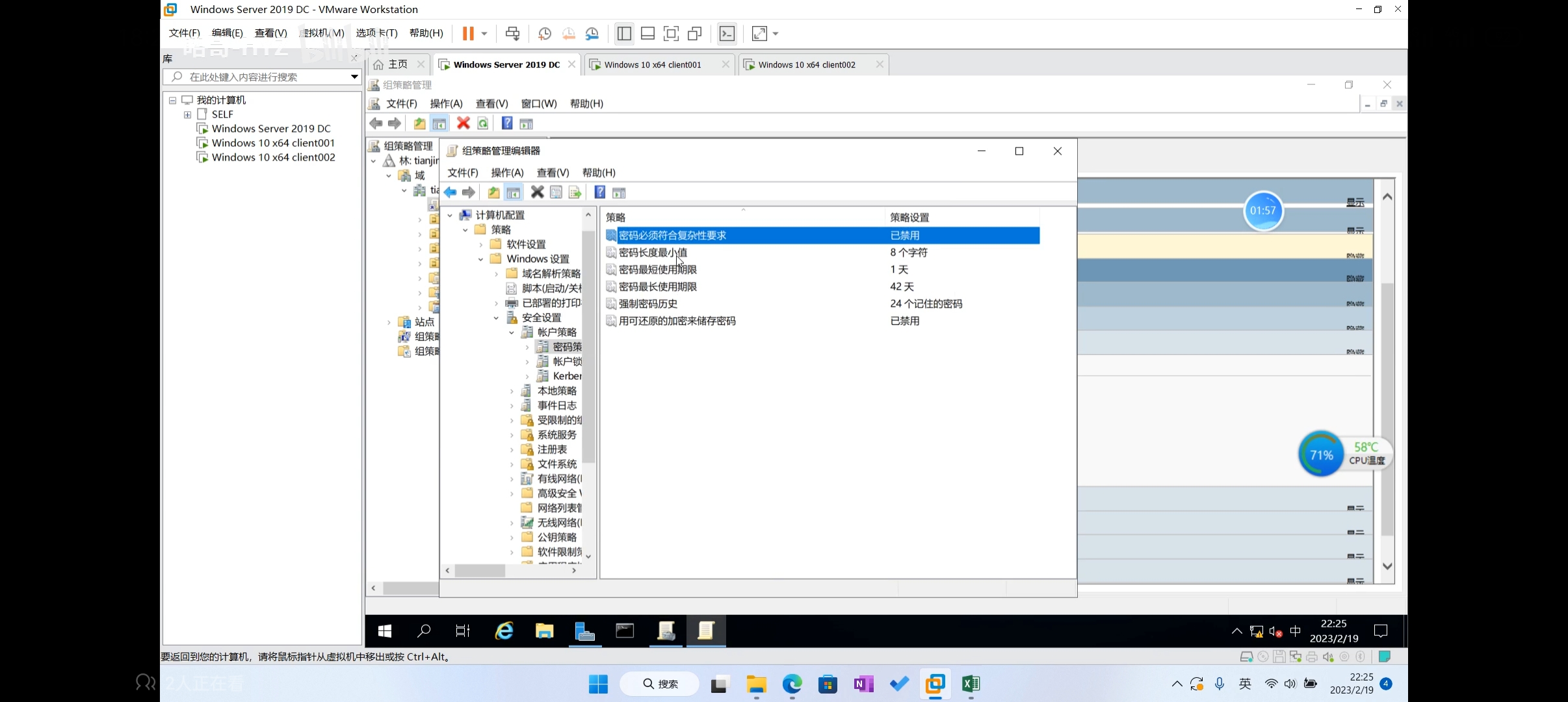The height and width of the screenshot is (702, 1568).
Task: Click the blue back arrow in editor toolbar
Action: point(450,192)
